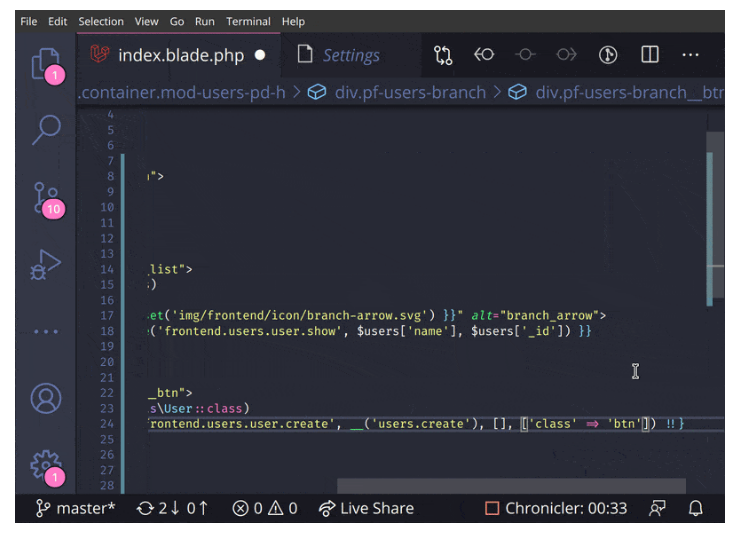
Task: Open the Terminal menu
Action: [x=248, y=22]
